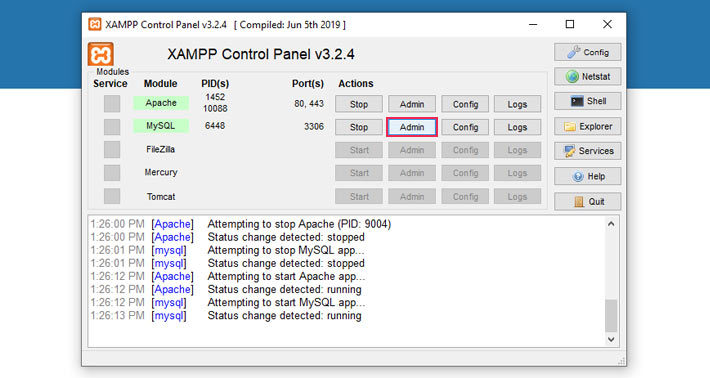Click the log scrollbar thumb
This screenshot has width=710, height=378.
tap(611, 316)
